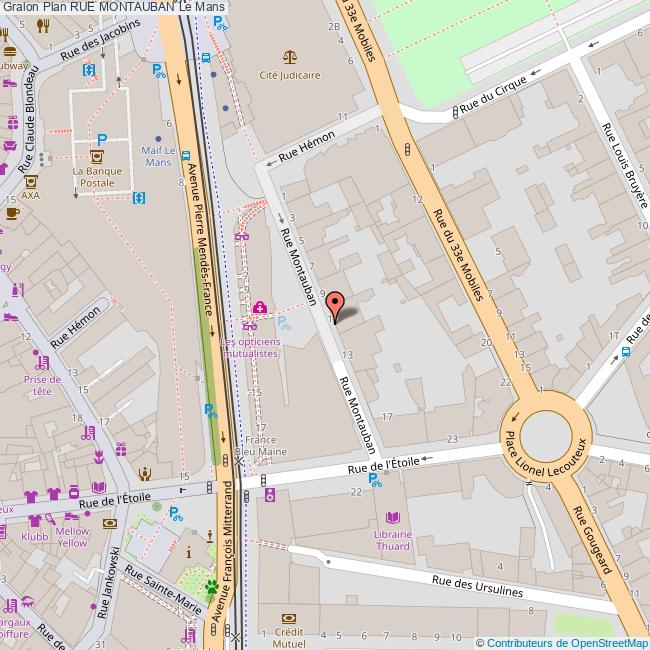Click the AXA office icon
Image resolution: width=650 pixels, height=650 pixels.
[x=31, y=182]
